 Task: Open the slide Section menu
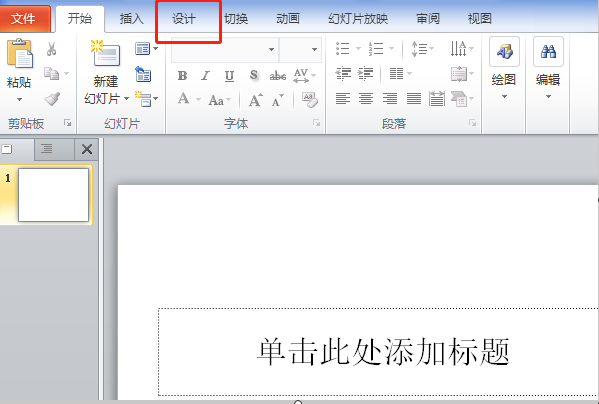146,99
